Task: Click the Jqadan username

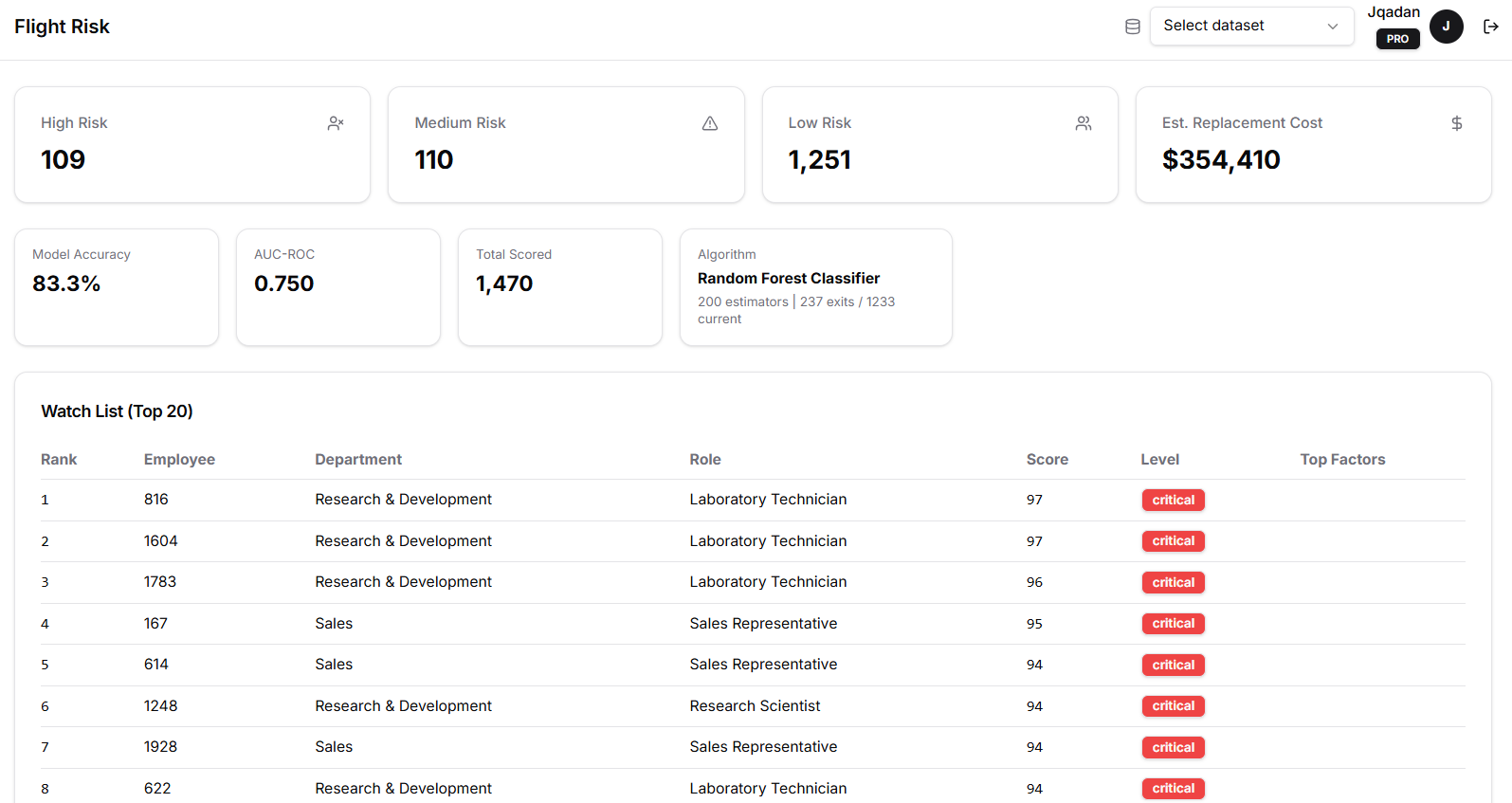Action: (1394, 12)
